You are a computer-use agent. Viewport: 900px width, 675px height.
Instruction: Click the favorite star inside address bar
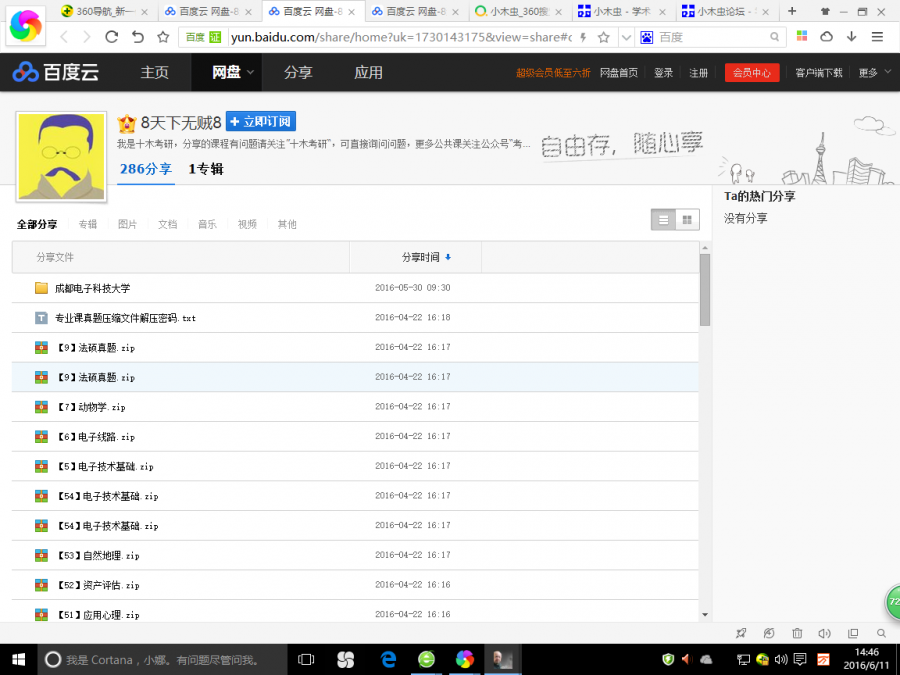(603, 37)
